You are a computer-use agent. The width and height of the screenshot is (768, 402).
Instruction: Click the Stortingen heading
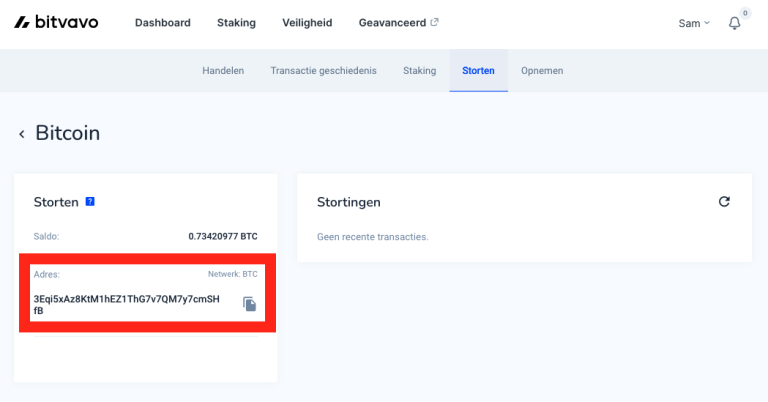[x=349, y=202]
